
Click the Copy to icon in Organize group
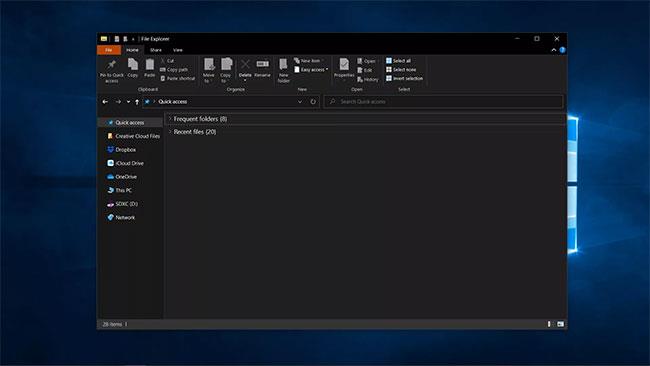coord(226,64)
